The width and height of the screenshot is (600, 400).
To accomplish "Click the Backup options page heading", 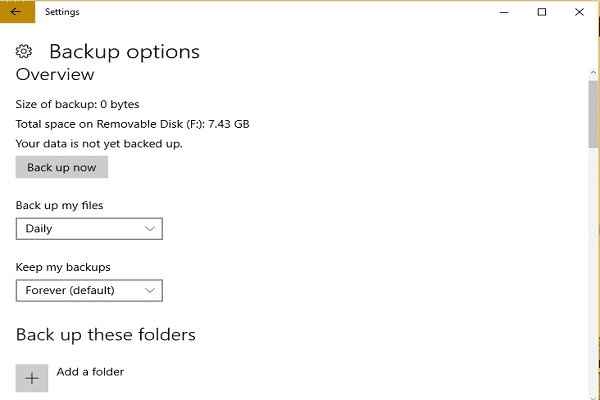I will pos(124,52).
